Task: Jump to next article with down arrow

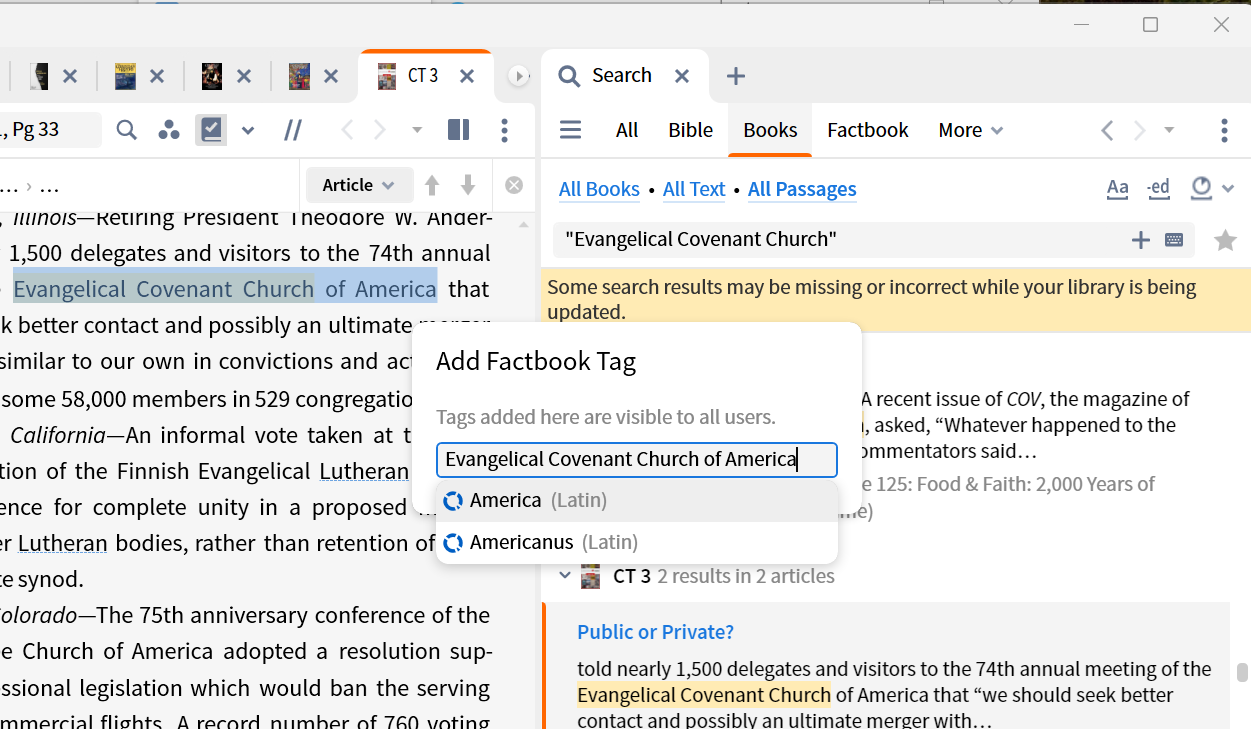Action: click(467, 185)
